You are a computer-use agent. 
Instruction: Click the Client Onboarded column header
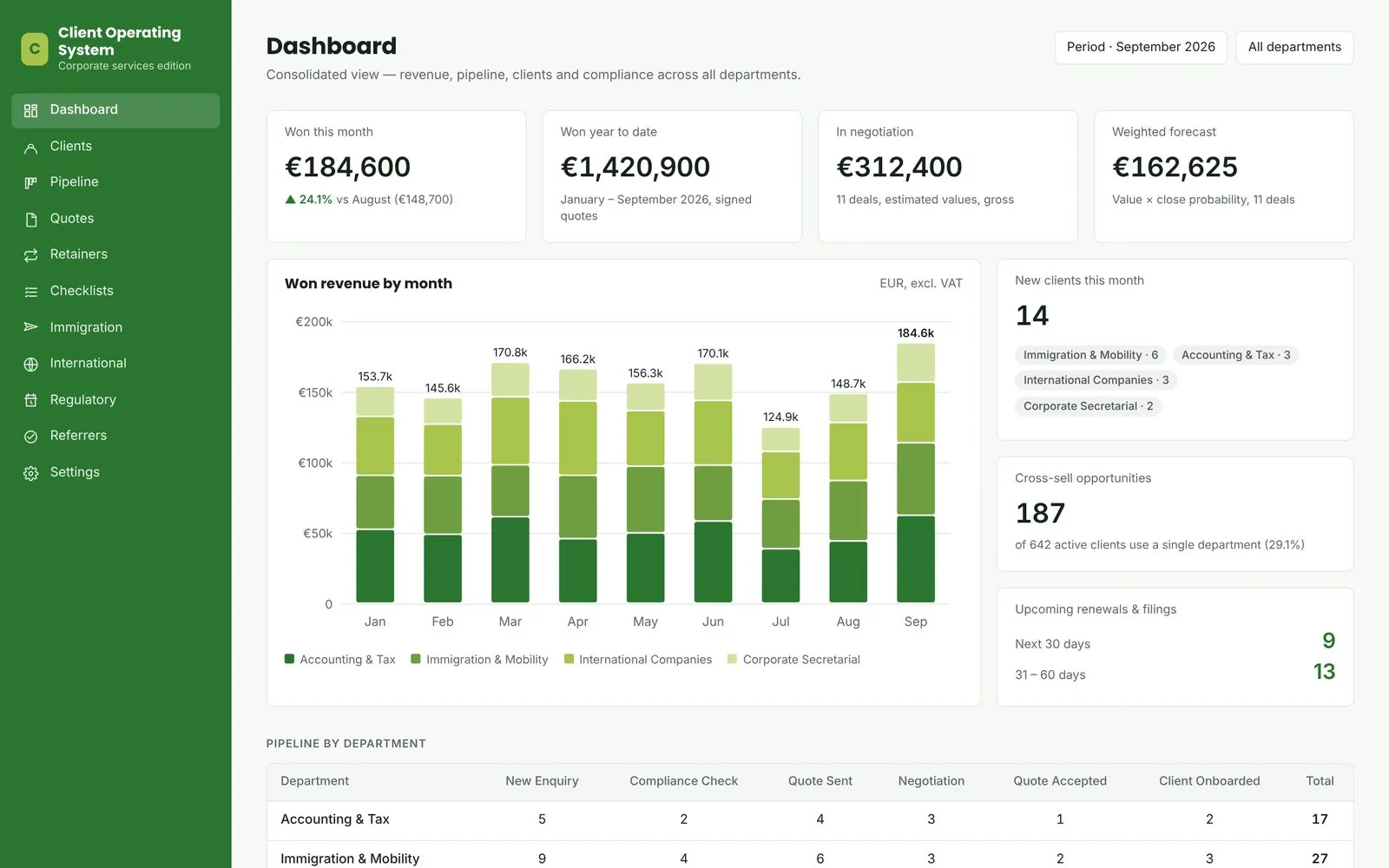coord(1209,781)
